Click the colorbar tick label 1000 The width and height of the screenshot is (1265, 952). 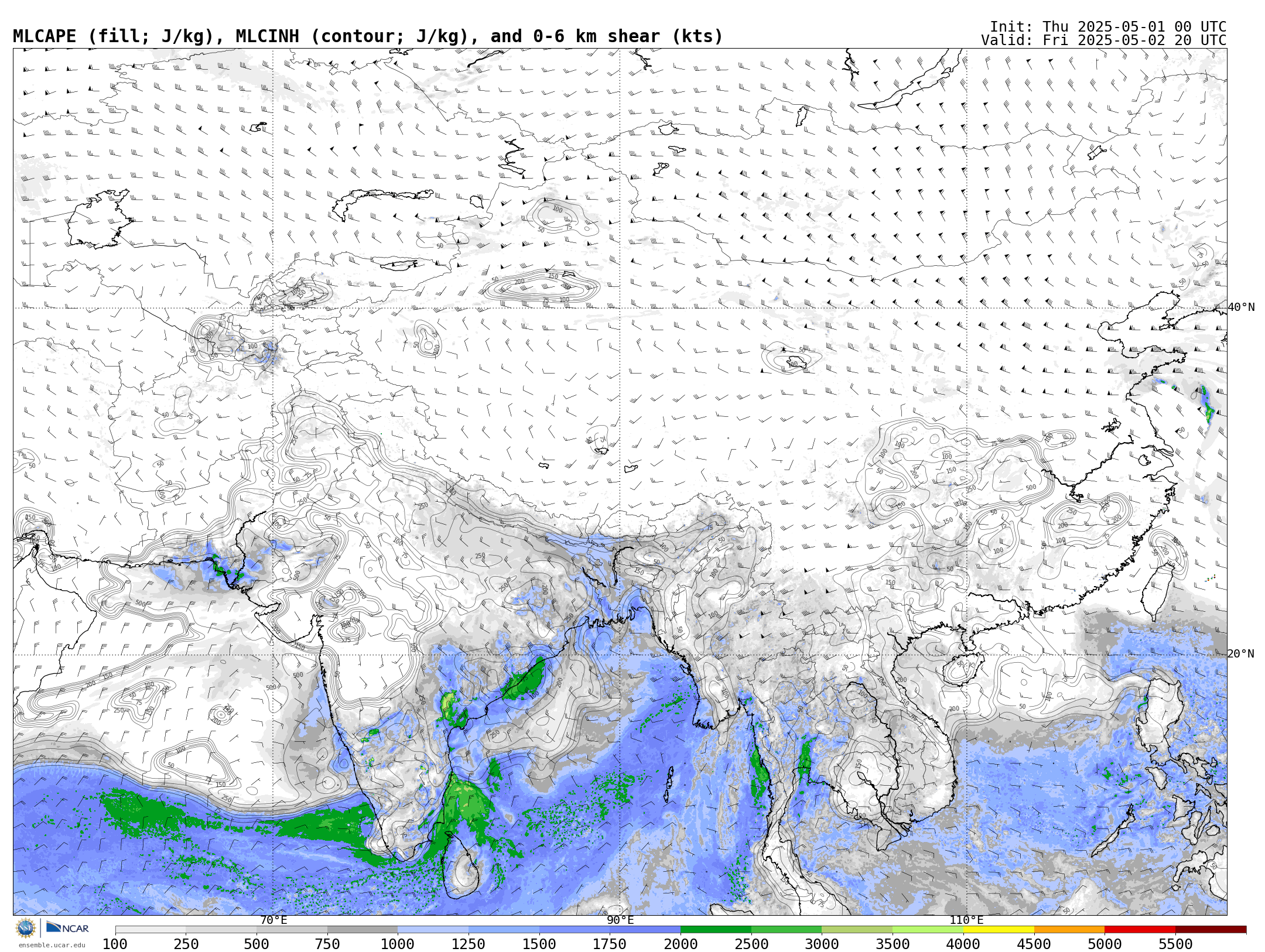click(398, 944)
